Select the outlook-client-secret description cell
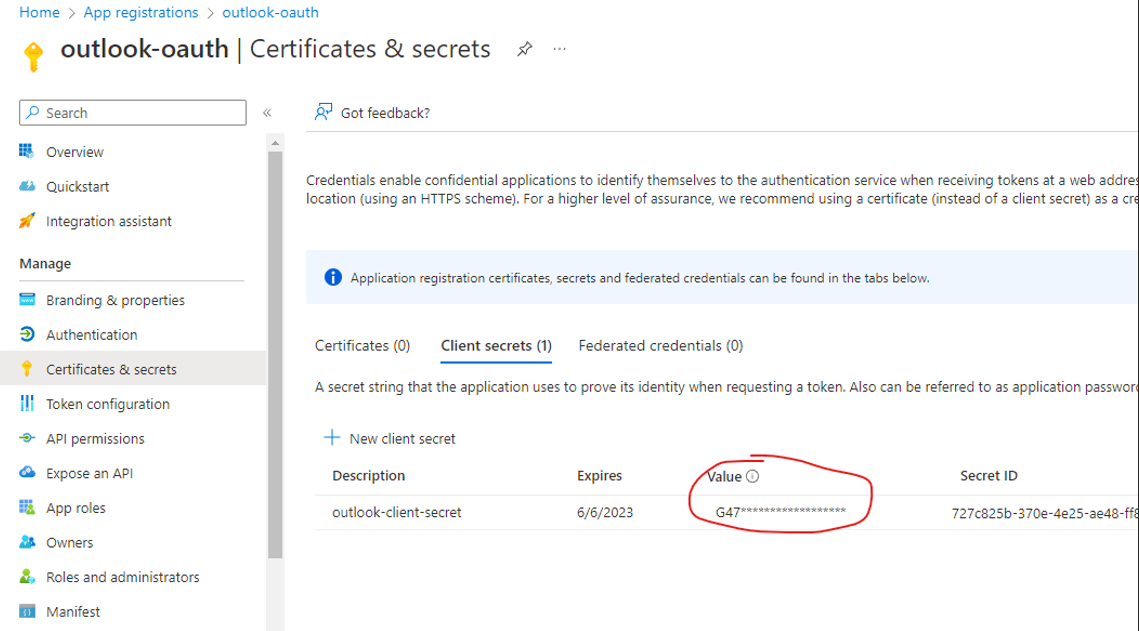The image size is (1139, 631). (397, 512)
